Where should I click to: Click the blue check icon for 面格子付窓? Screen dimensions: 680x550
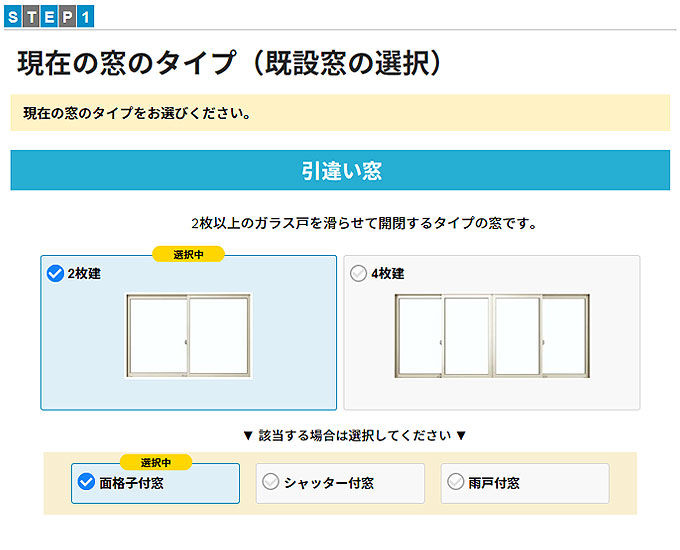click(87, 482)
